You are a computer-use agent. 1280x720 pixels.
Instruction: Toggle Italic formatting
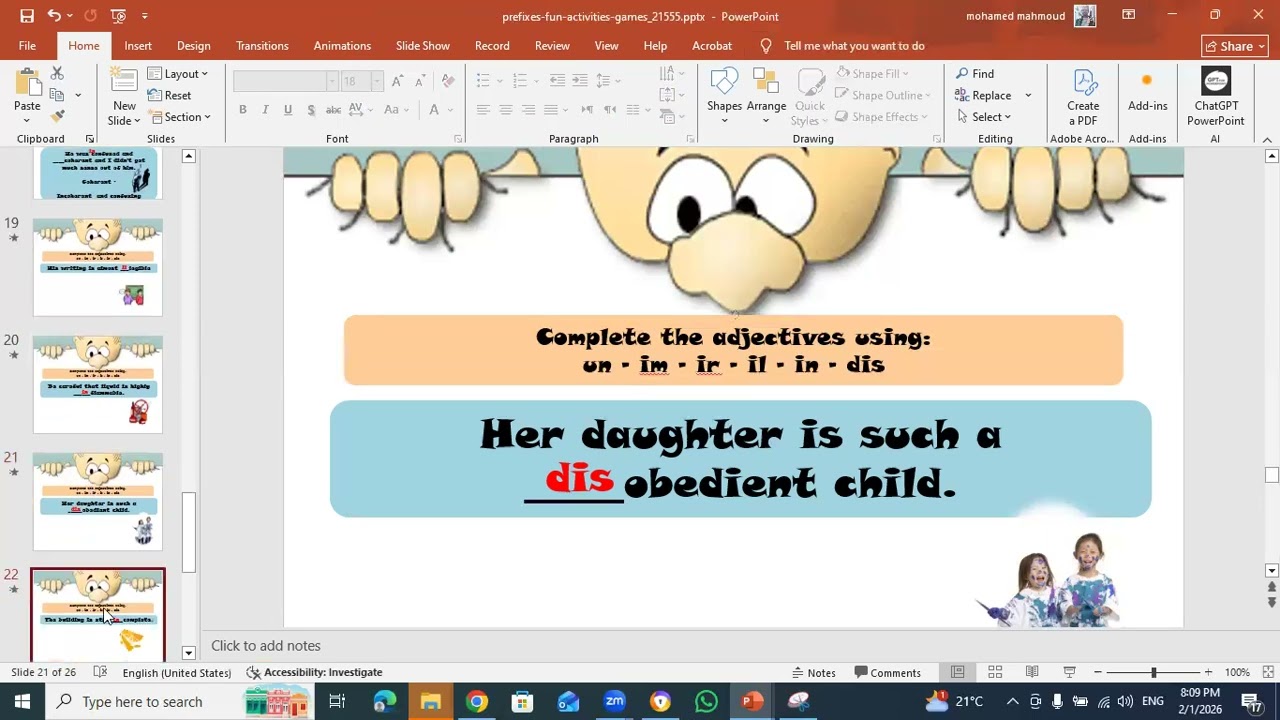coord(265,109)
